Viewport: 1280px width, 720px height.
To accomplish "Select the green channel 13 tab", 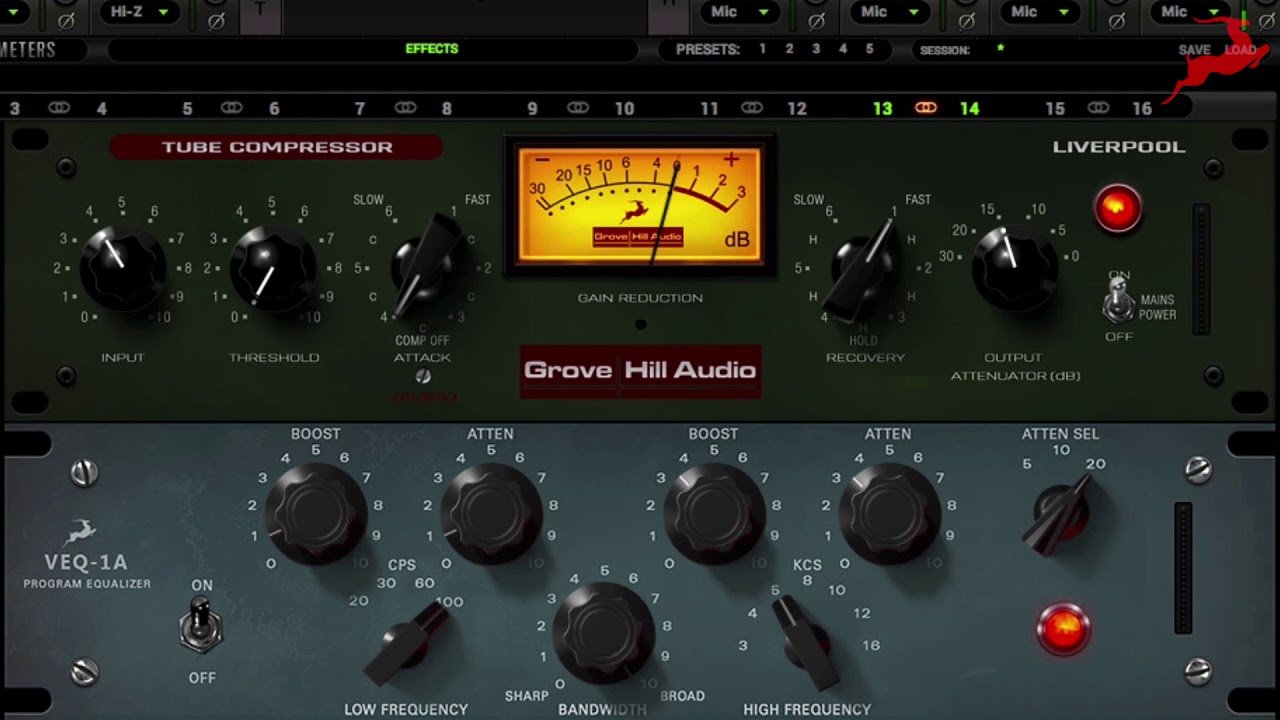I will click(882, 108).
